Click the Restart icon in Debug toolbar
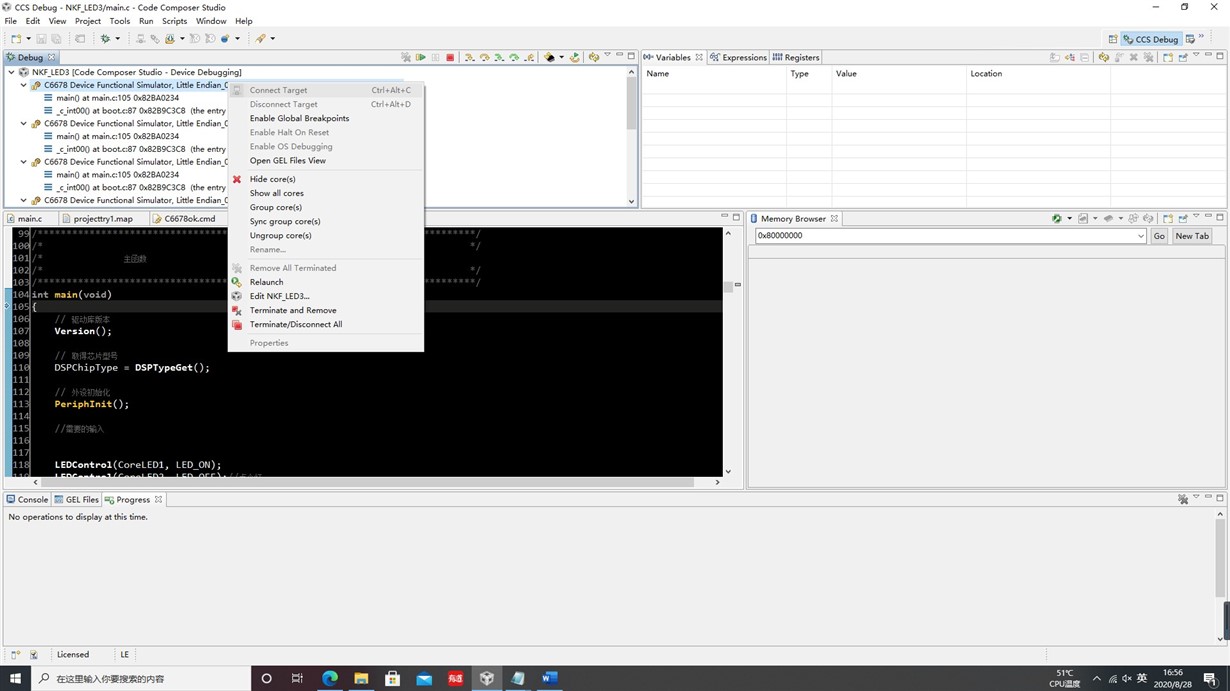The height and width of the screenshot is (691, 1230). click(575, 57)
